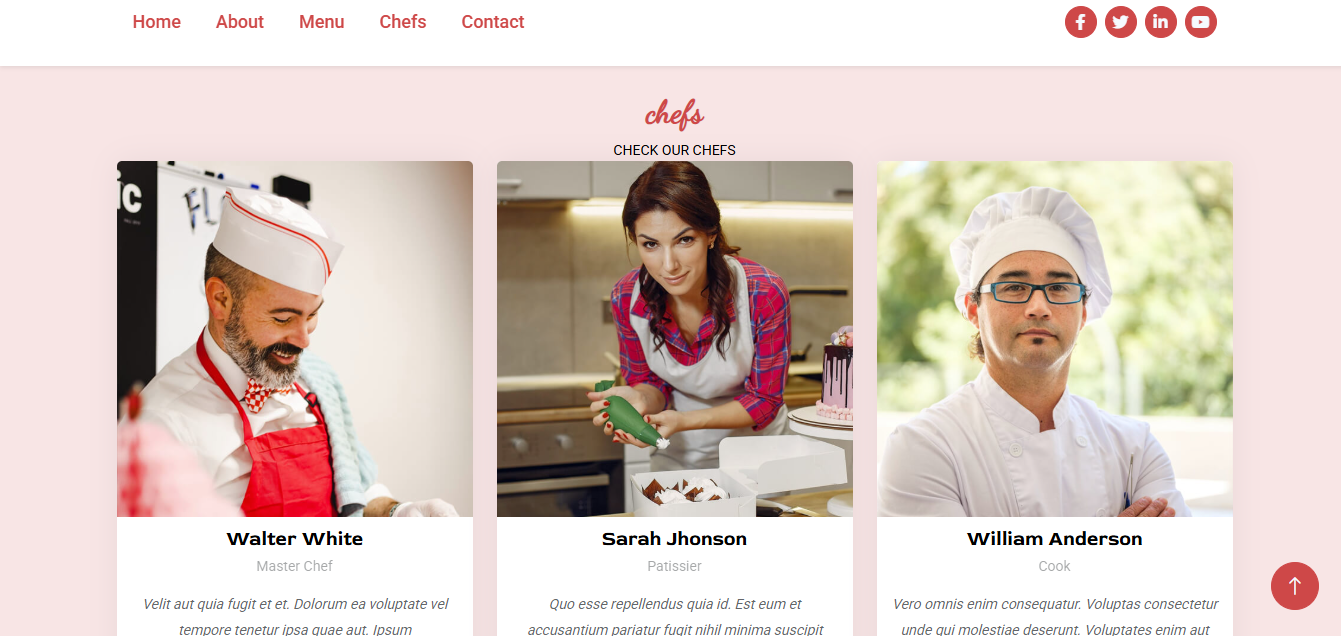1341x636 pixels.
Task: Click the Master Chef role label
Action: coord(295,566)
